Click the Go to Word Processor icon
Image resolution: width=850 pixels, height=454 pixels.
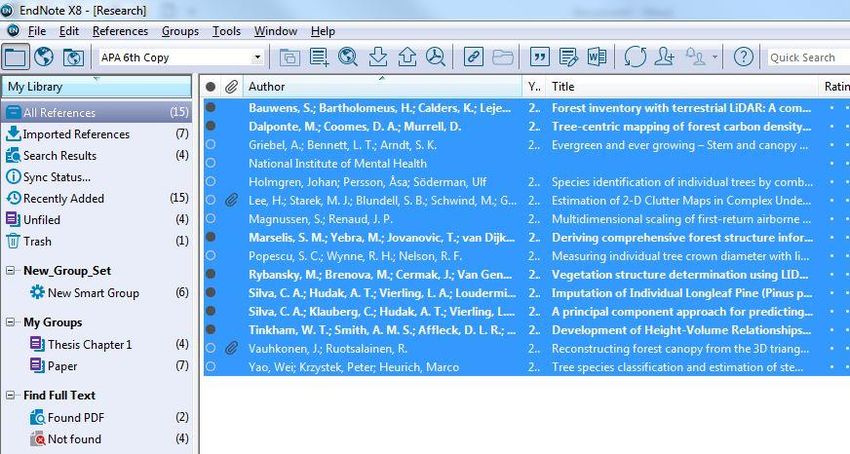pos(597,56)
